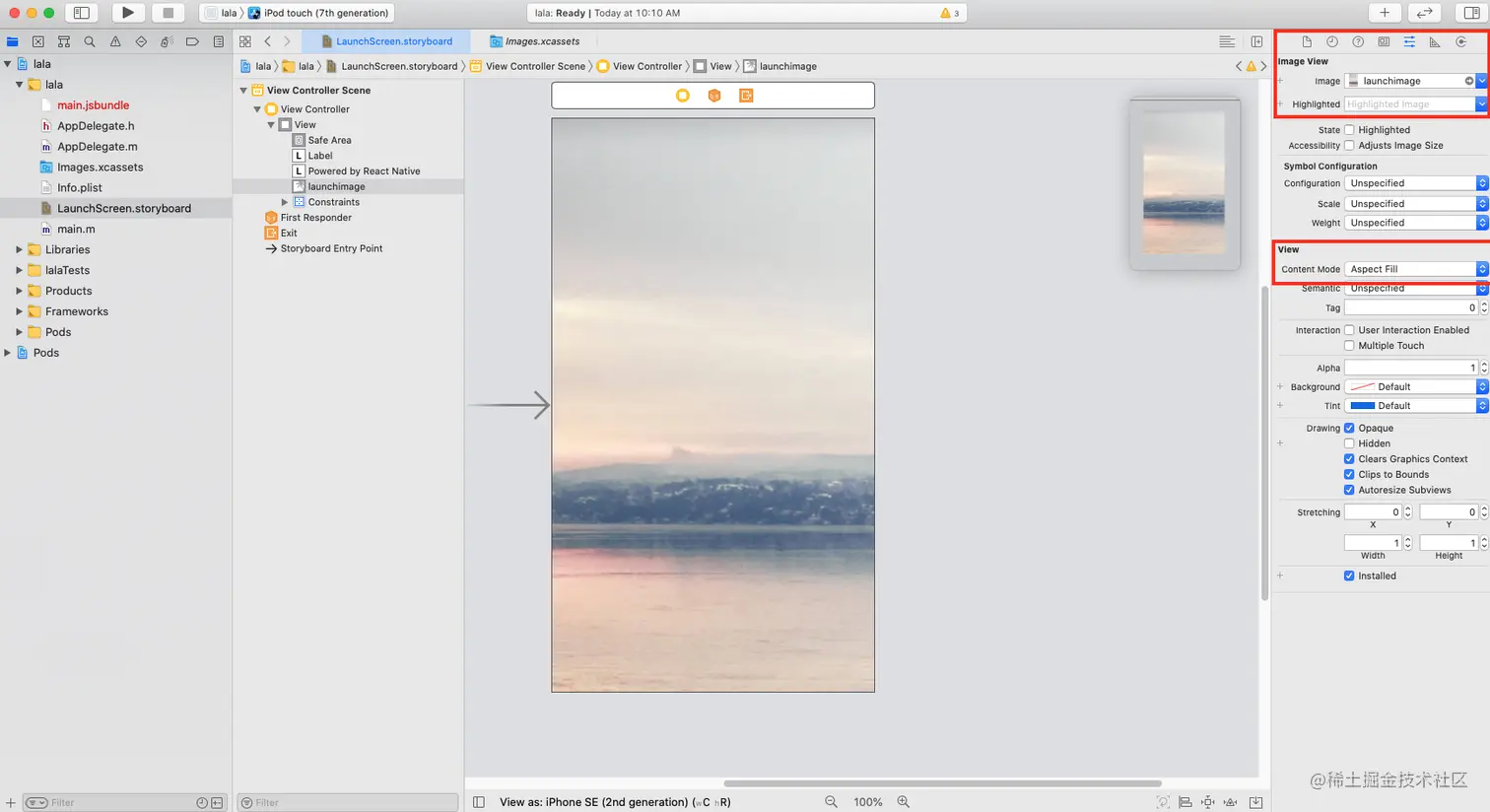Click the minimap thumbnail of the scene
This screenshot has height=812, width=1490.
tap(1185, 183)
